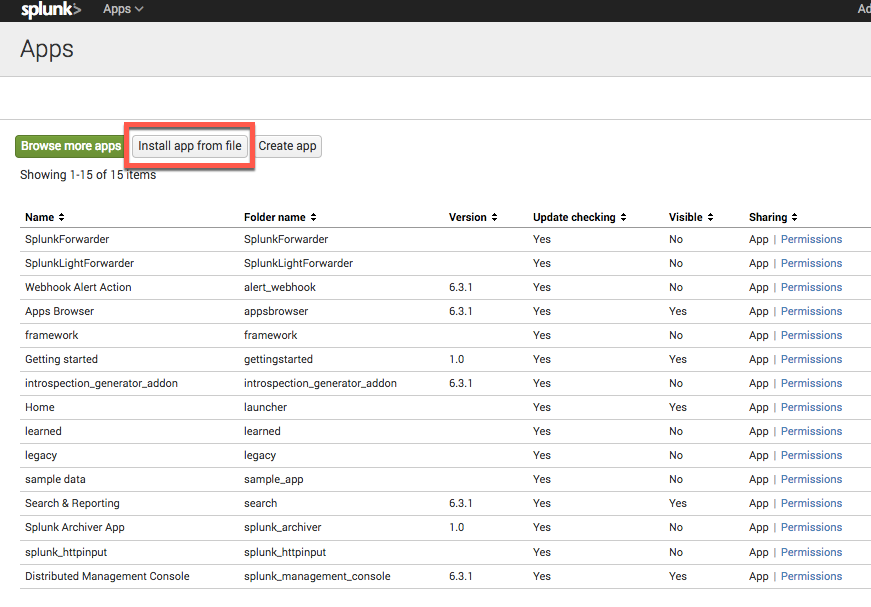Open the Apps menu in the top bar
Screen dimensions: 871x607
(x=117, y=9)
